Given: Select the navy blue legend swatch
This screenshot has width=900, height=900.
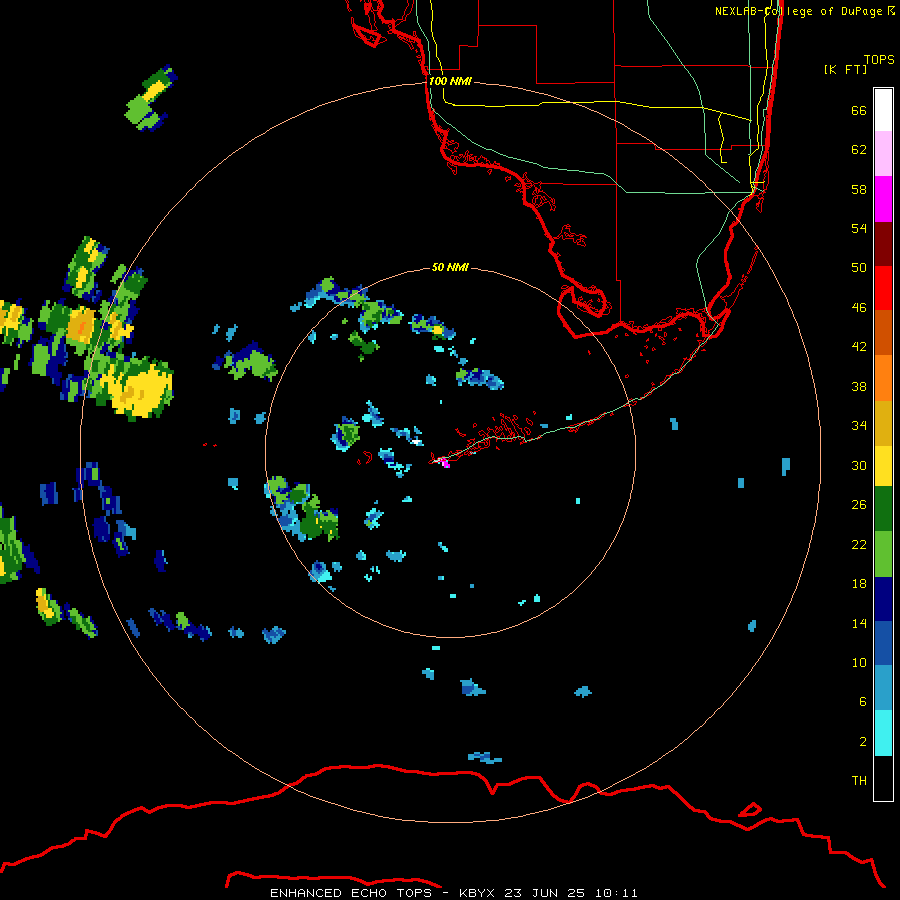Looking at the screenshot, I should [883, 598].
